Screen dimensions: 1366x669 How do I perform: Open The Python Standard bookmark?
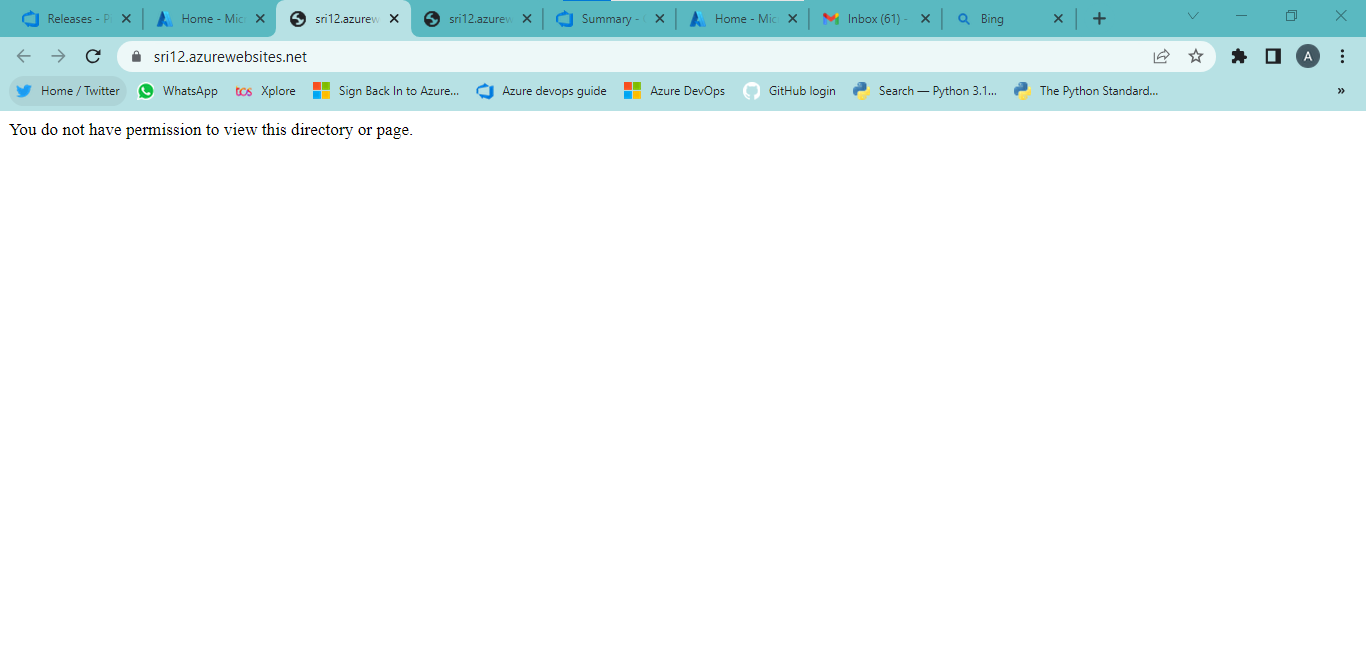1086,91
